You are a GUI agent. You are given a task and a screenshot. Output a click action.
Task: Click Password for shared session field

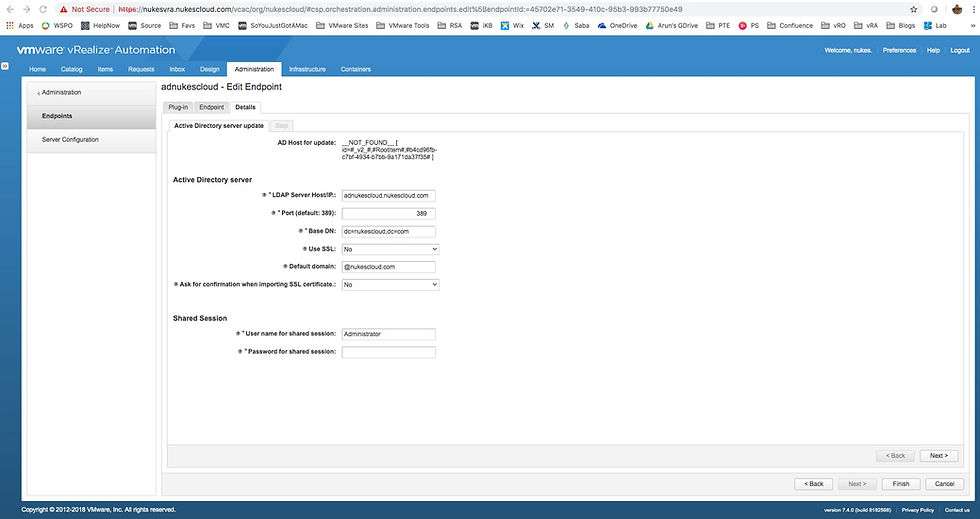click(389, 353)
